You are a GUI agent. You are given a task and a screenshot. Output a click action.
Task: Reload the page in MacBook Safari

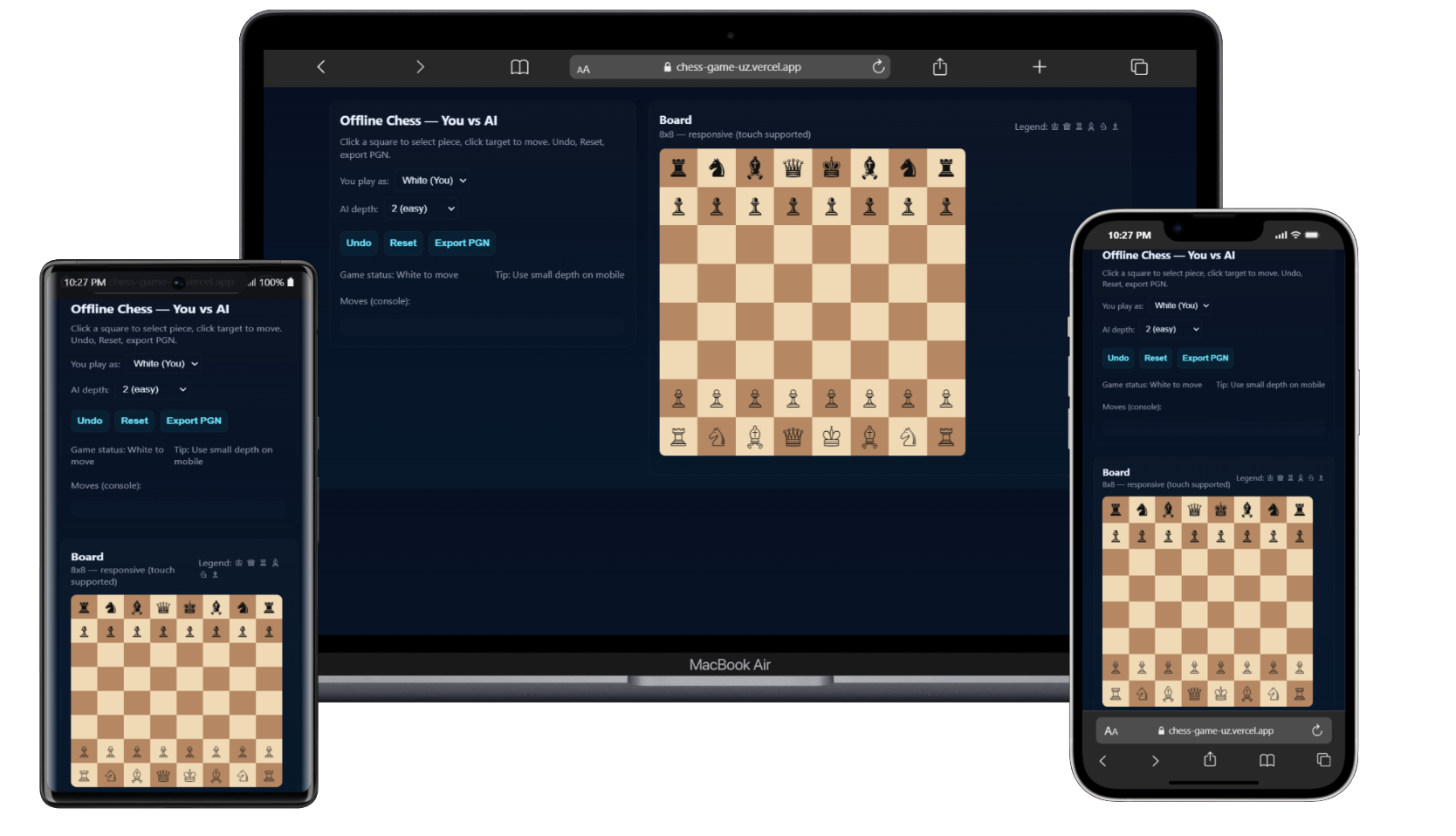(x=878, y=67)
